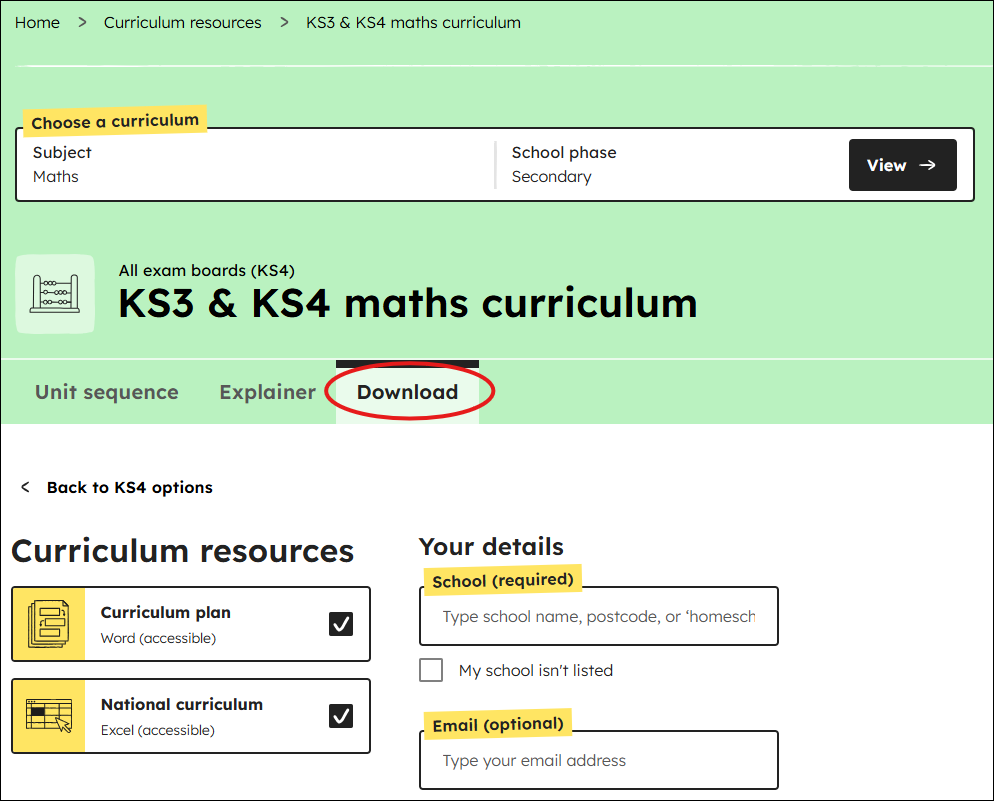Navigate to Curriculum resources via breadcrumb
994x801 pixels.
(182, 22)
